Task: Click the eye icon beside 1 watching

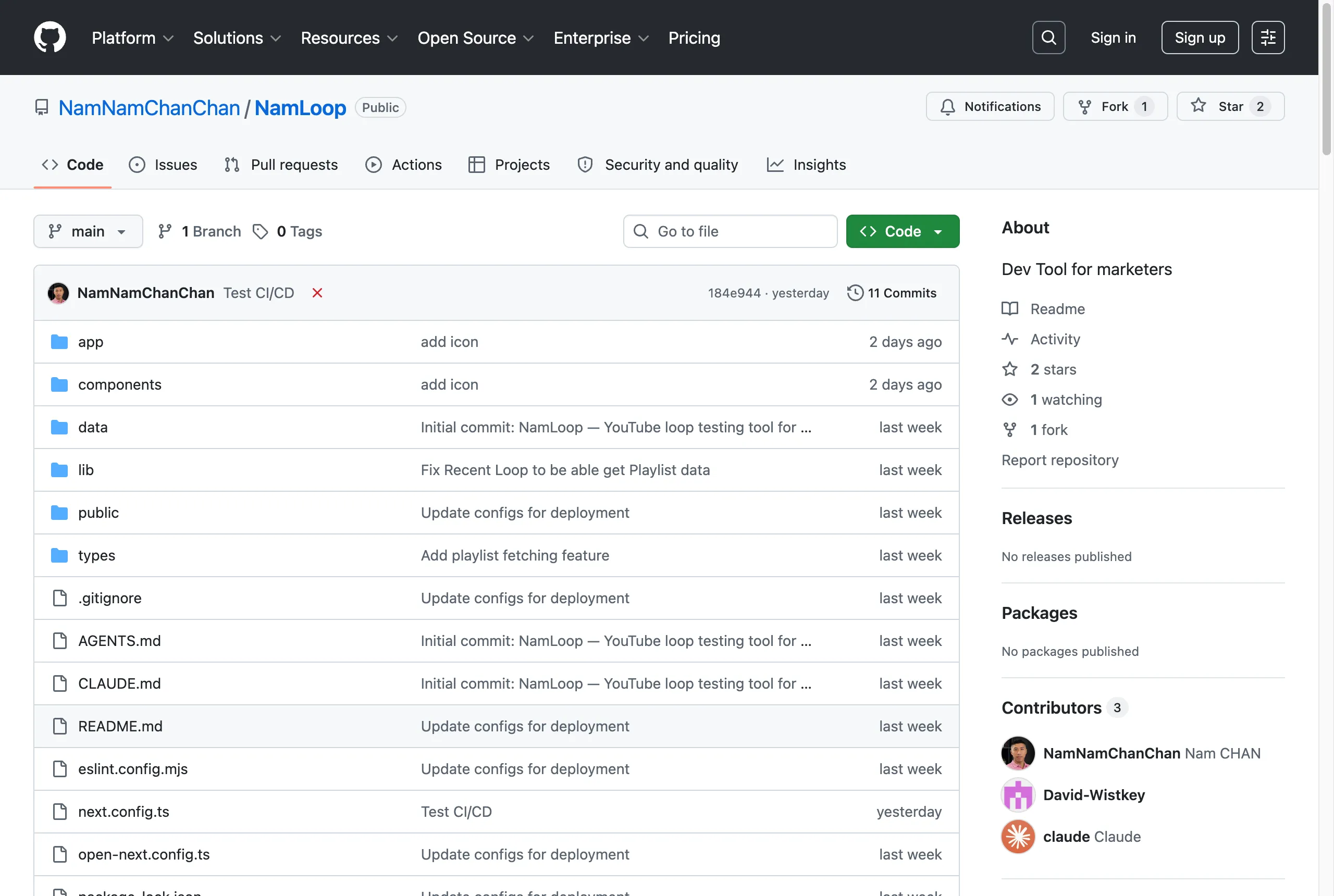Action: (1009, 400)
